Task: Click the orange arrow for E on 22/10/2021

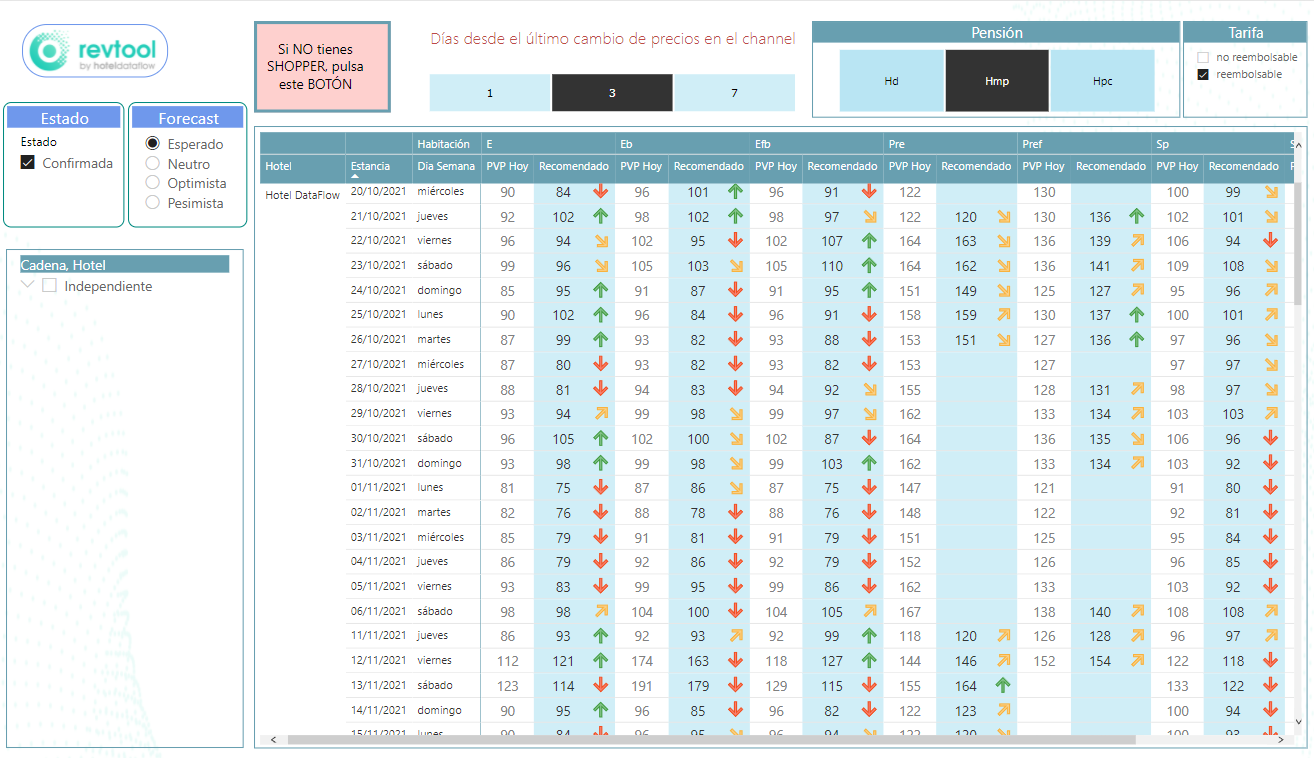Action: coord(601,241)
